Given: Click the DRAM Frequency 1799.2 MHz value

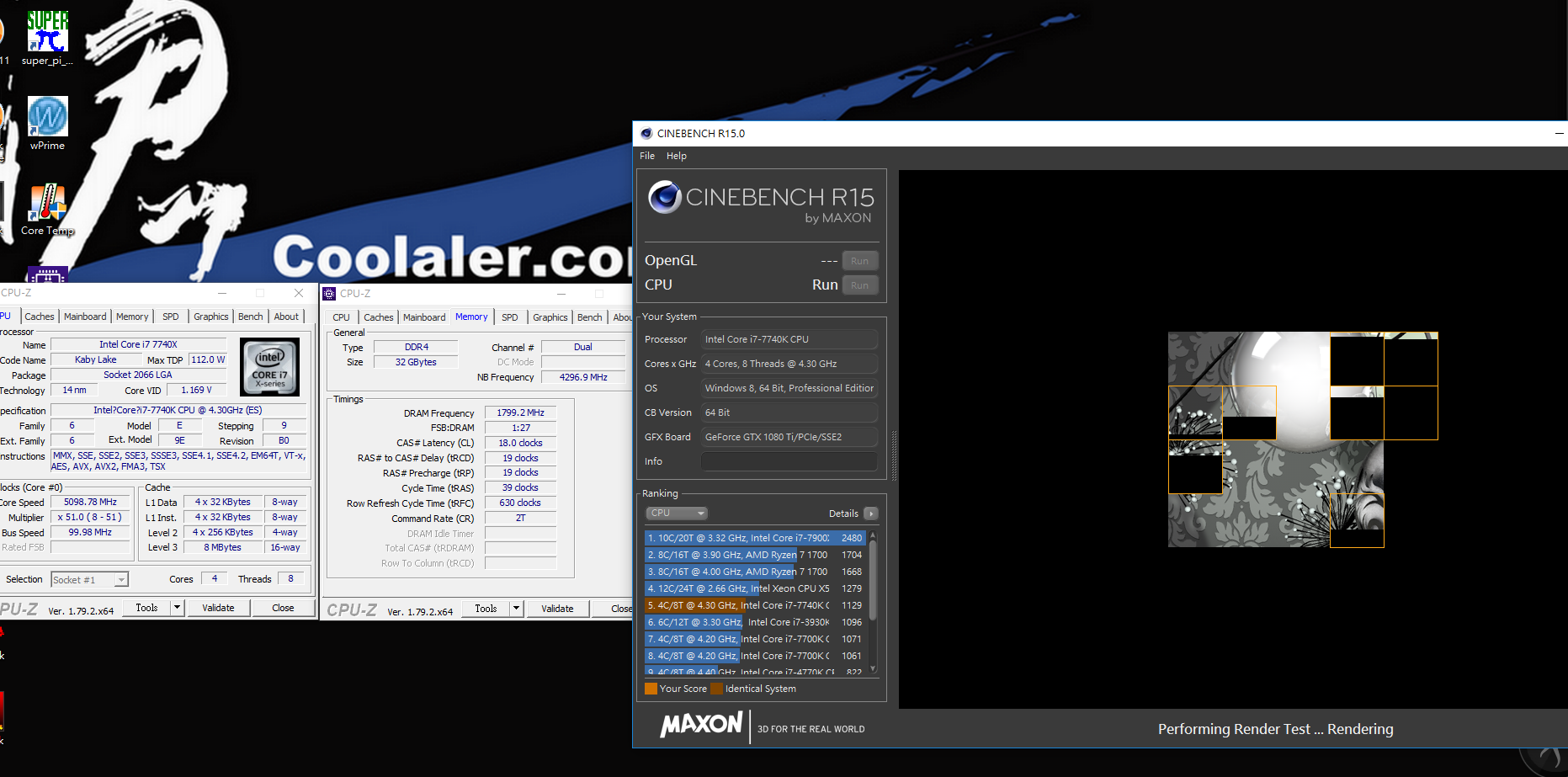Looking at the screenshot, I should [520, 412].
